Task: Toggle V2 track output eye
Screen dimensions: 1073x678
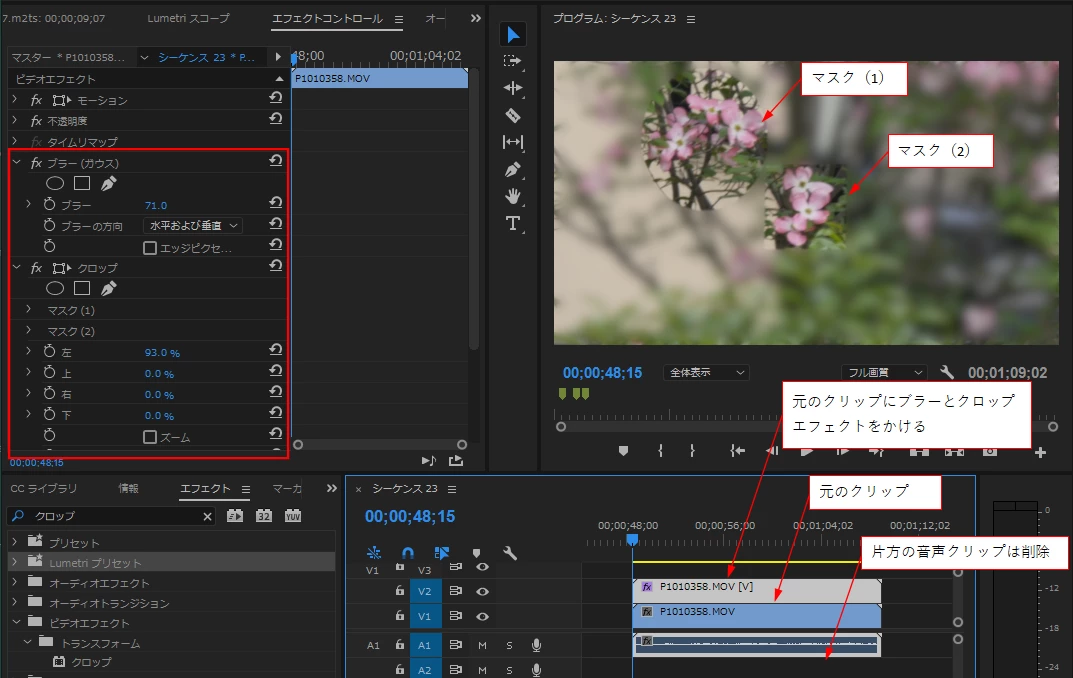Action: click(x=482, y=591)
